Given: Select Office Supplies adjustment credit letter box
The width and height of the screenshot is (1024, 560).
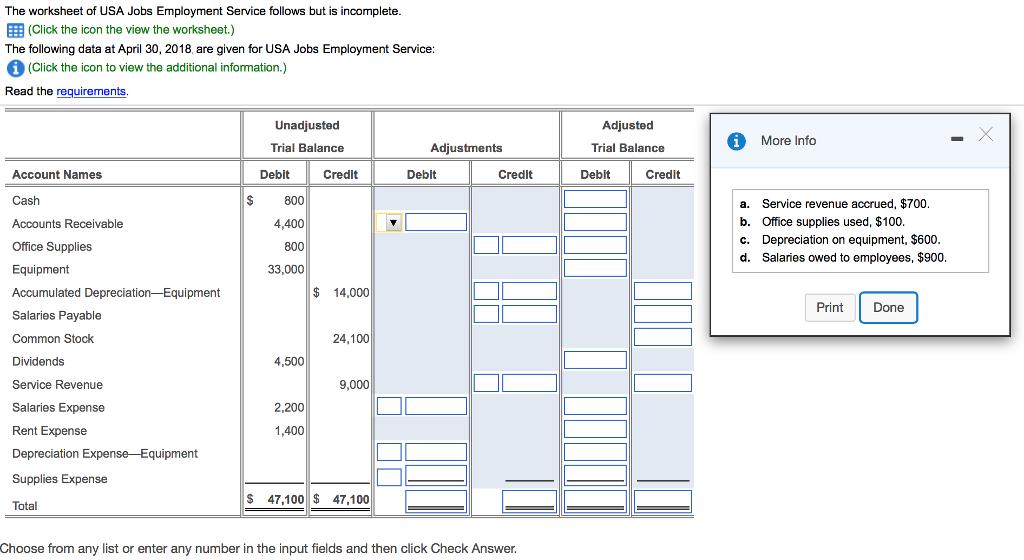Looking at the screenshot, I should click(x=486, y=245).
